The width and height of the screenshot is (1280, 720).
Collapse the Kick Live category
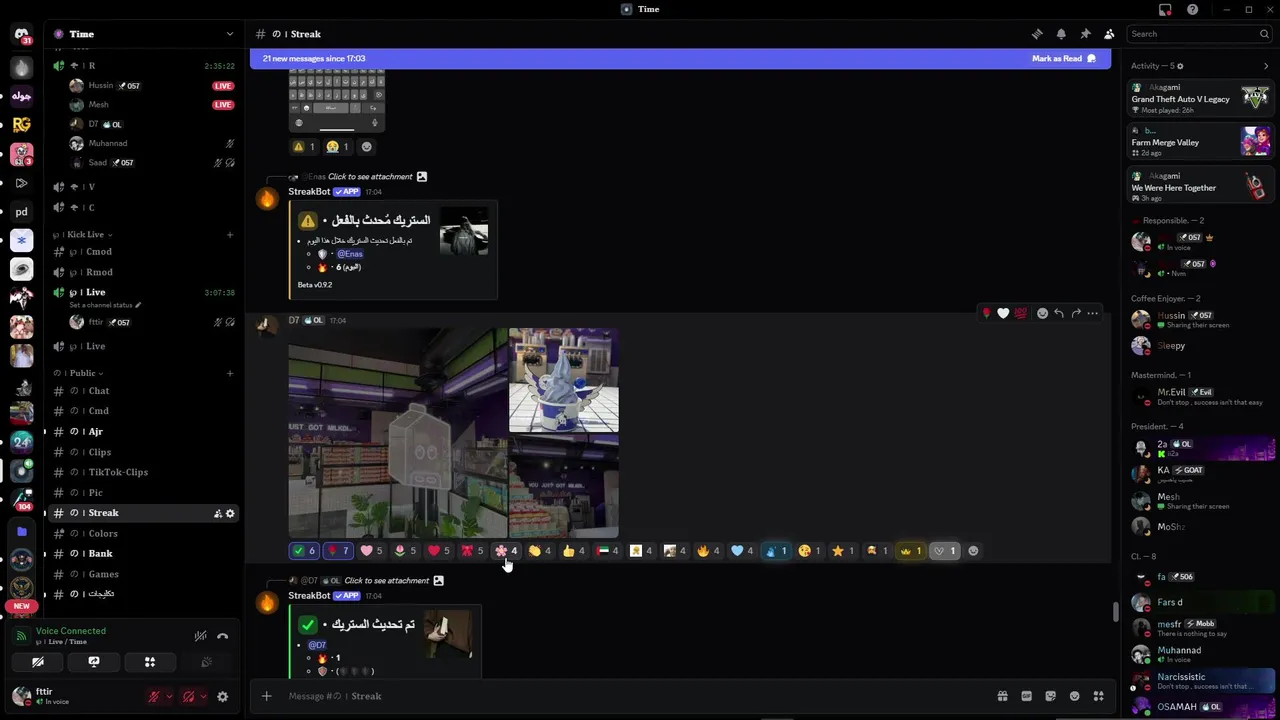click(x=82, y=234)
